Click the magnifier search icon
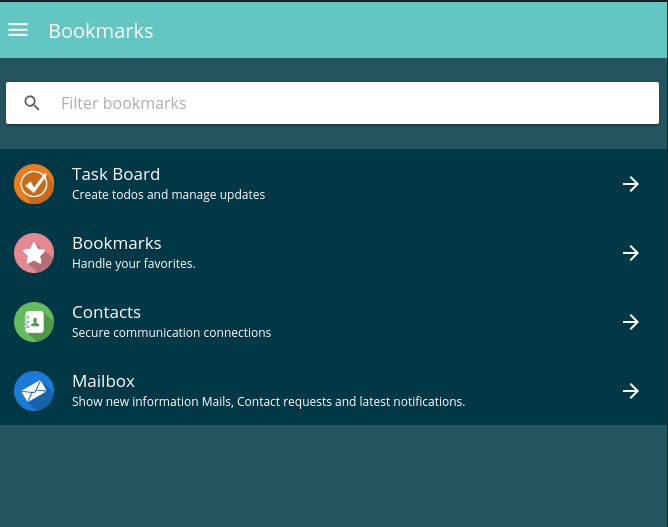 pyautogui.click(x=32, y=103)
